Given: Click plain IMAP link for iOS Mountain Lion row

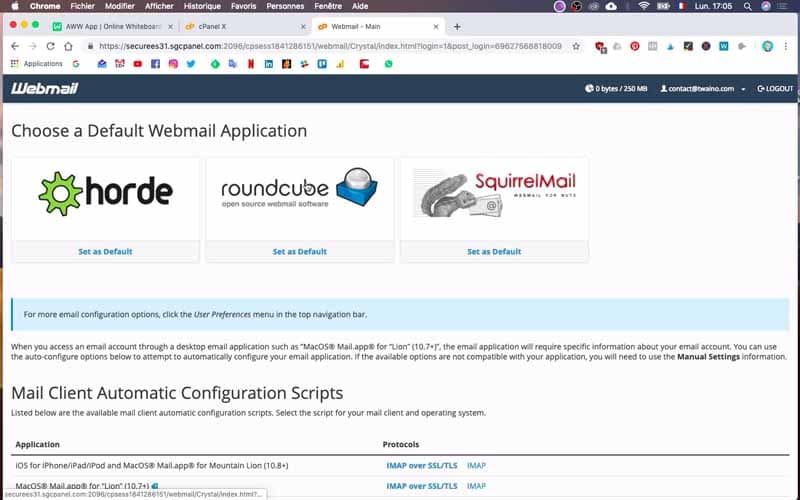Looking at the screenshot, I should [477, 465].
